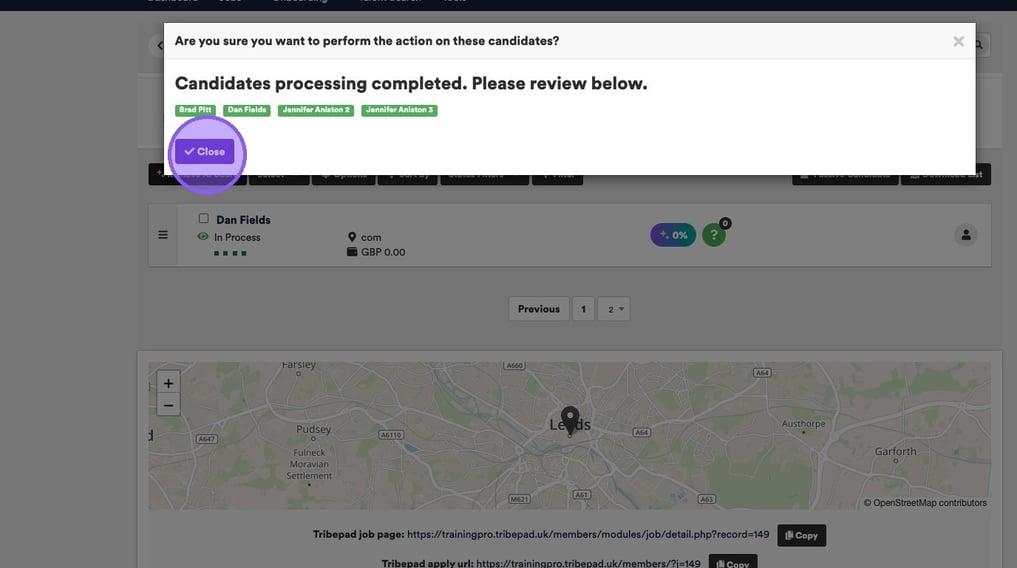Viewport: 1017px width, 568px height.
Task: Zoom in on the map
Action: pos(168,383)
